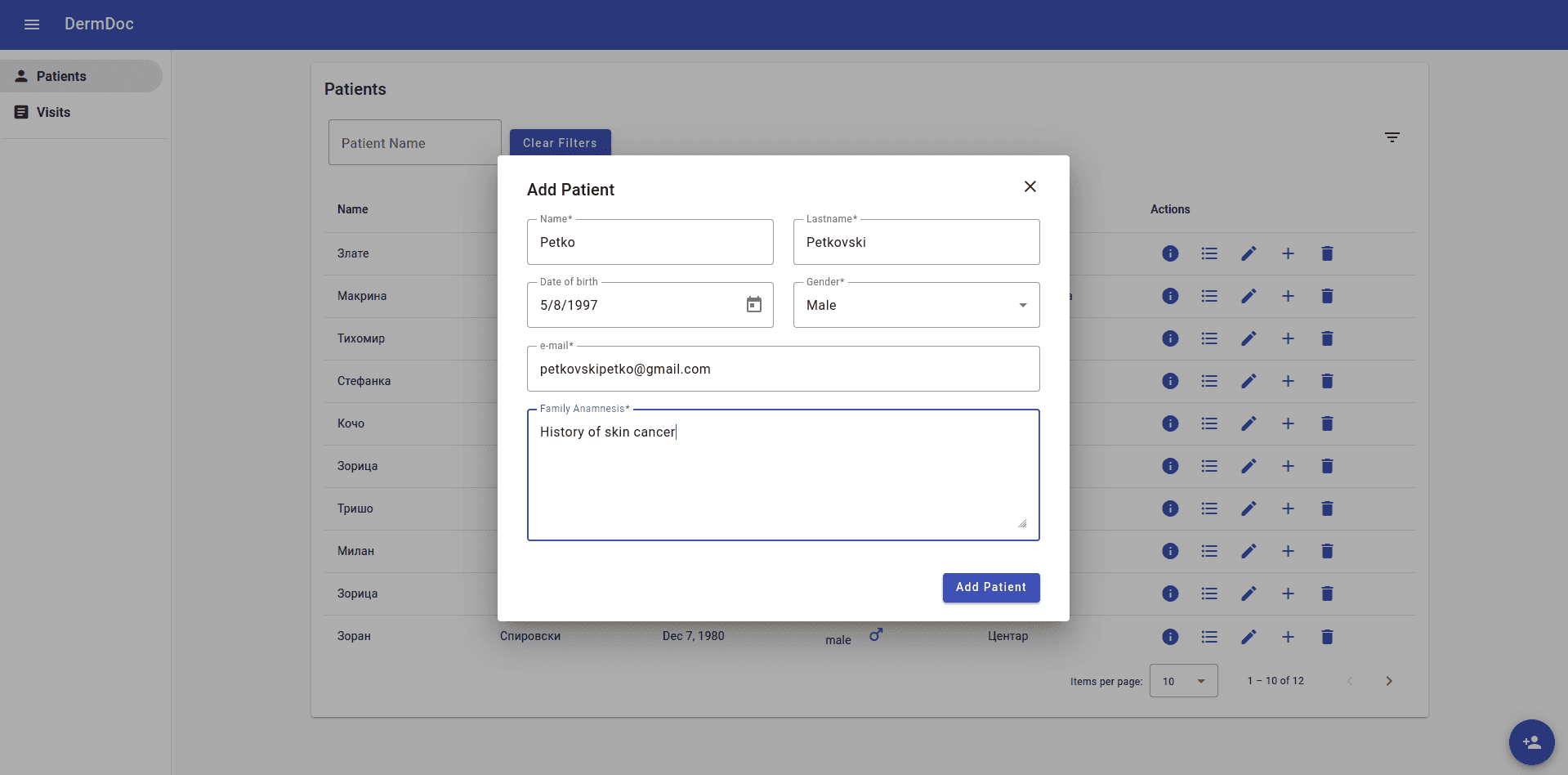Screen dimensions: 1568x775
Task: Open visits list icon for Макрина
Action: point(1209,296)
